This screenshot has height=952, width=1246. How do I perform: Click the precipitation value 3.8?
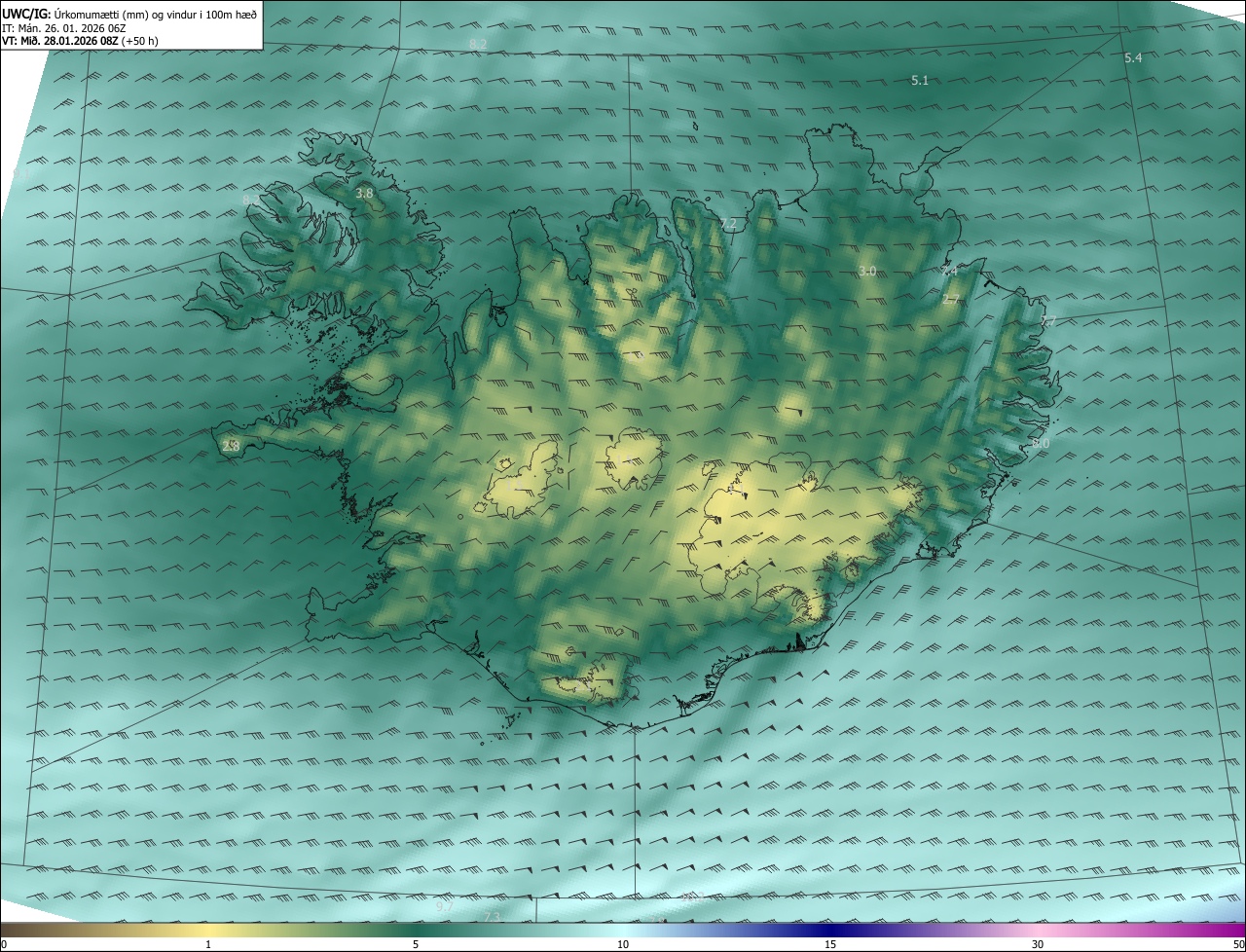click(364, 194)
